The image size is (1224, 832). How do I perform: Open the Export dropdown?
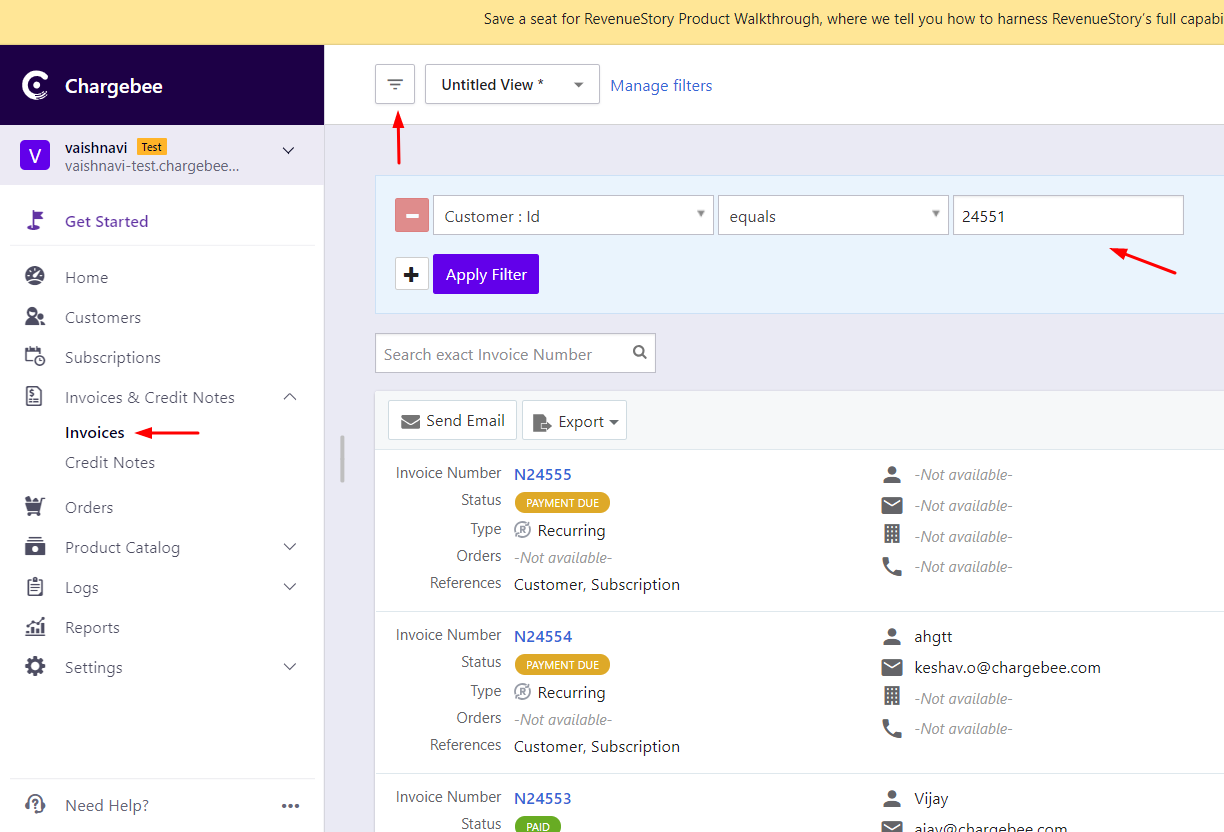point(574,420)
